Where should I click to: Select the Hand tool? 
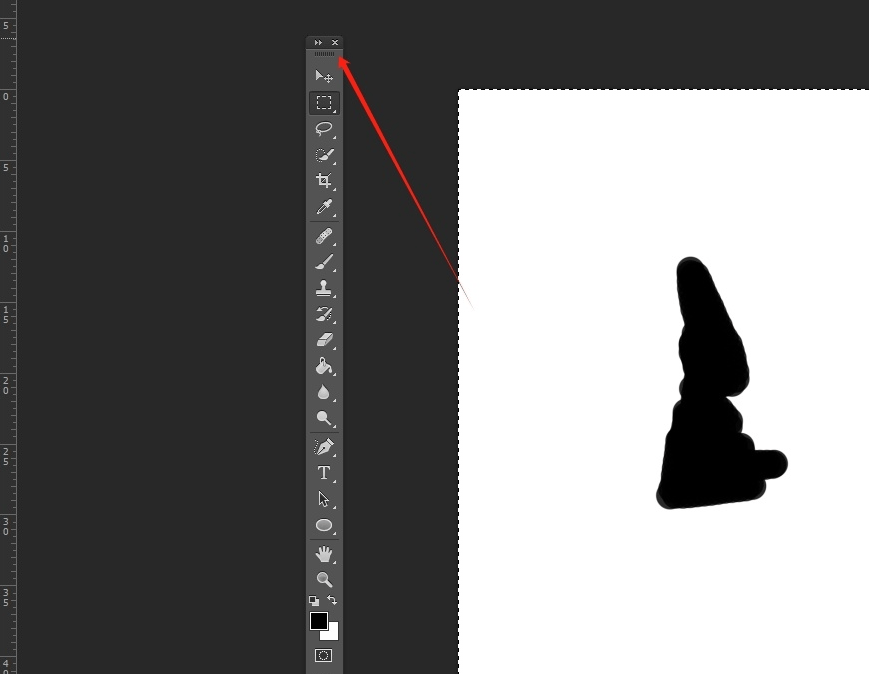coord(324,554)
